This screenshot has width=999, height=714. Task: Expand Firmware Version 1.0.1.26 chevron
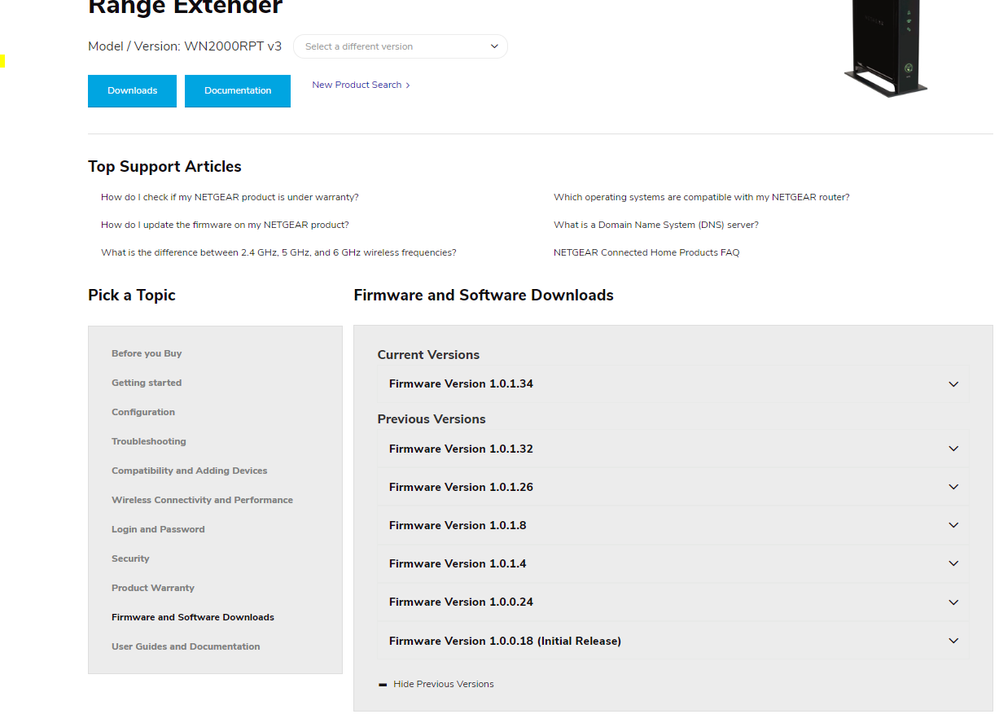[x=953, y=487]
